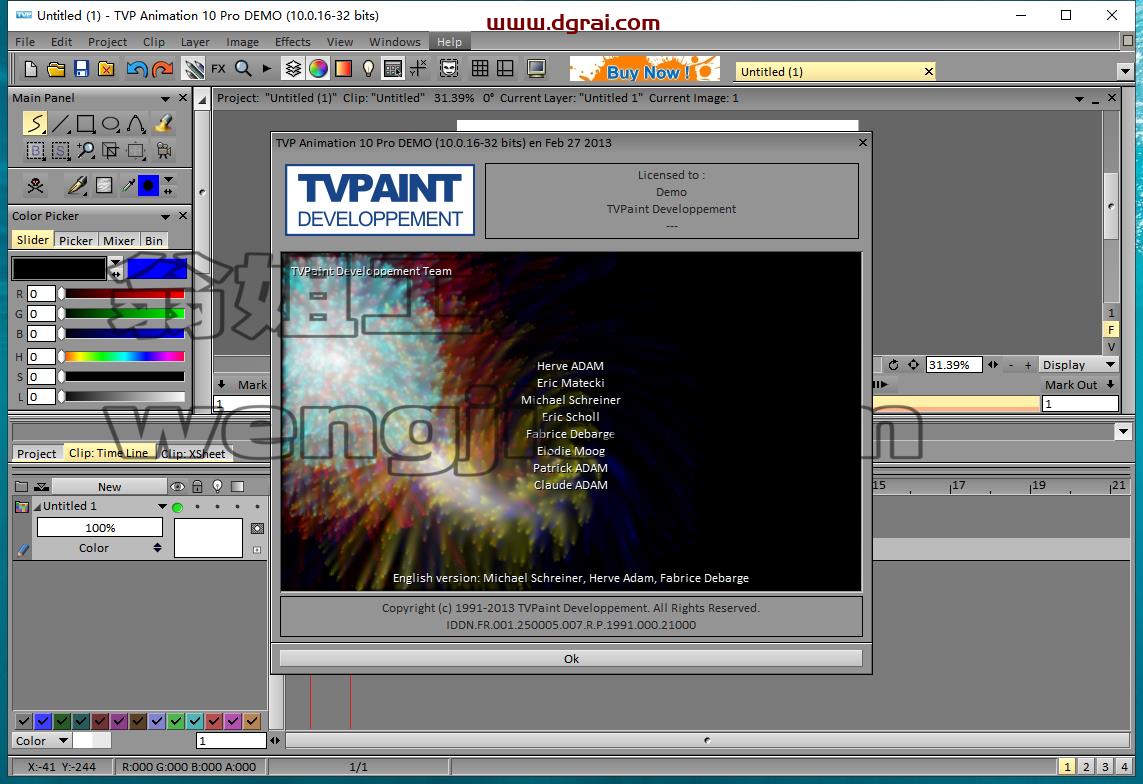Click Ok in the about dialog
Image resolution: width=1143 pixels, height=784 pixels.
pos(571,659)
